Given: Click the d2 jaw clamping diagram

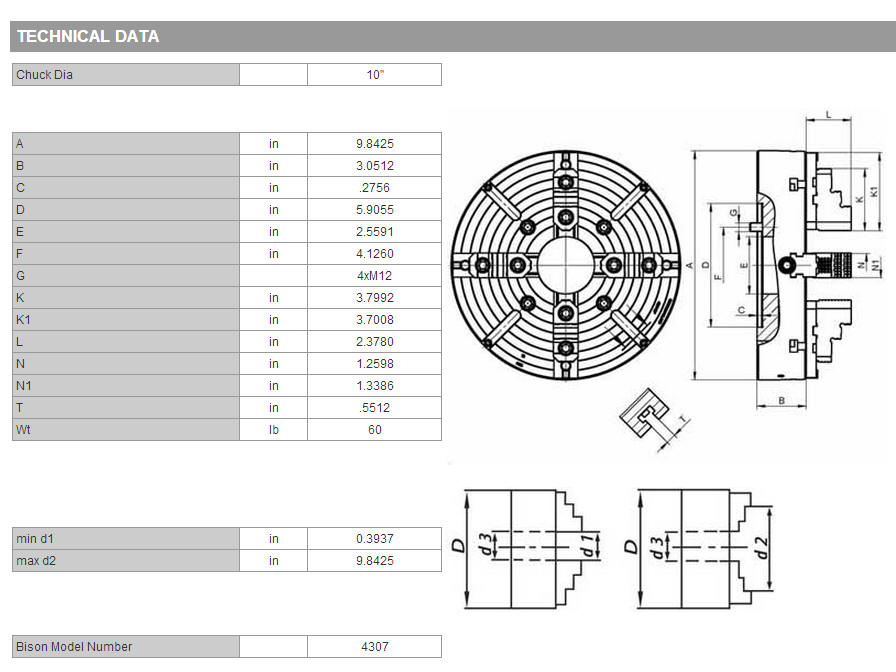Looking at the screenshot, I should pyautogui.click(x=701, y=549).
